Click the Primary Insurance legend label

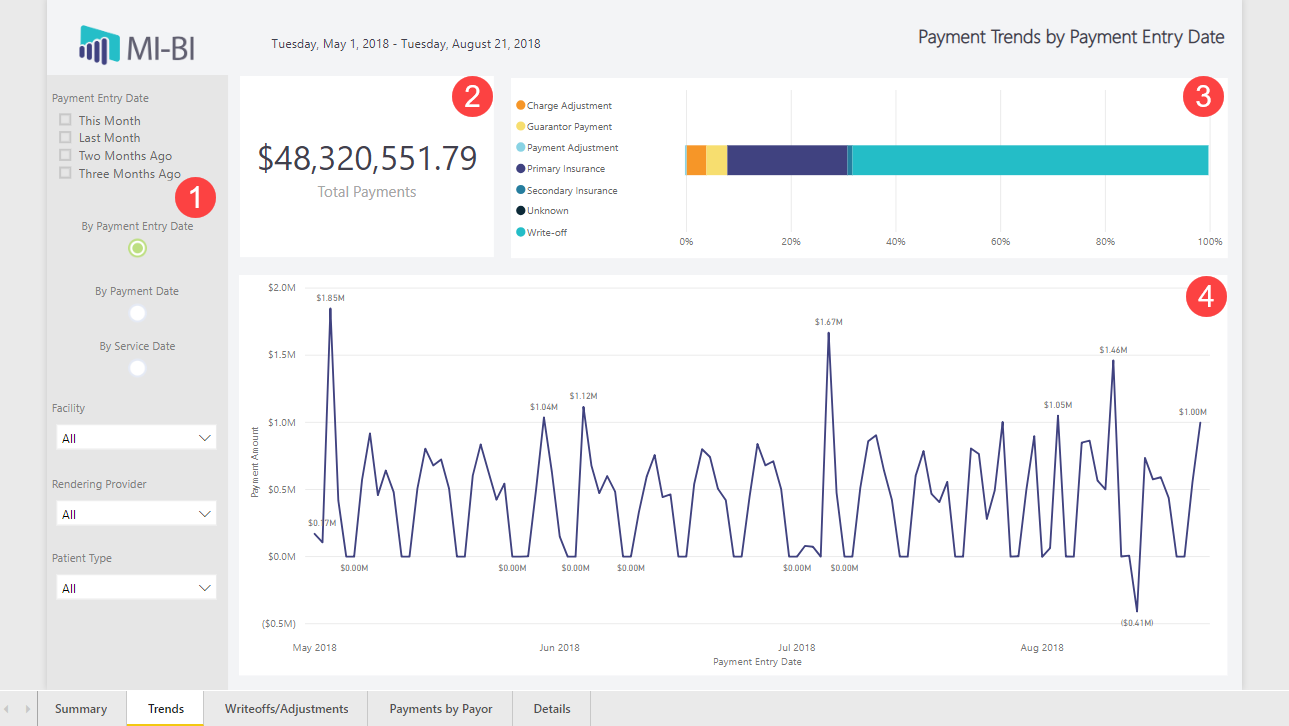[x=566, y=169]
